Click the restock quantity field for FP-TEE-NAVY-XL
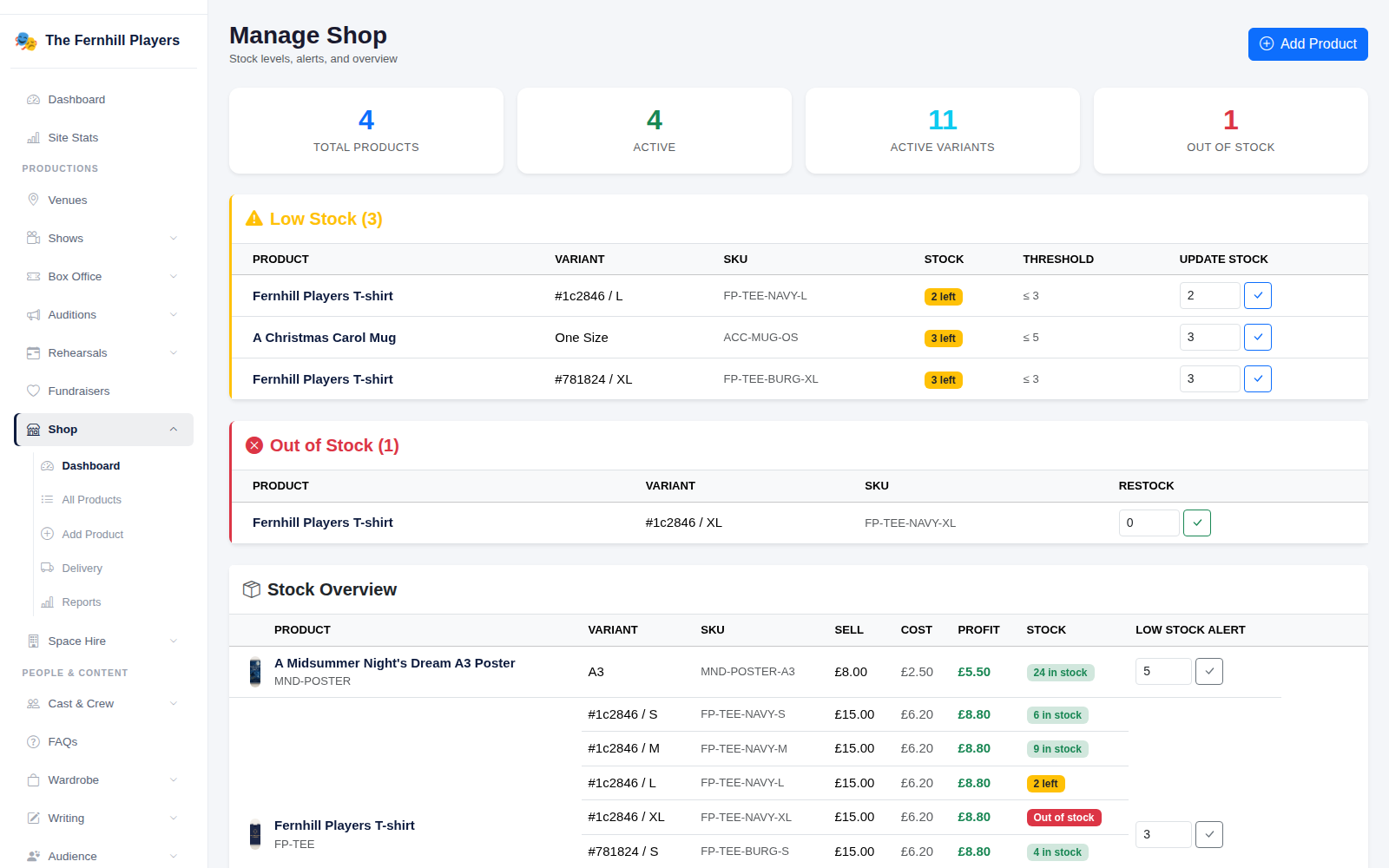Image resolution: width=1389 pixels, height=868 pixels. click(1149, 523)
